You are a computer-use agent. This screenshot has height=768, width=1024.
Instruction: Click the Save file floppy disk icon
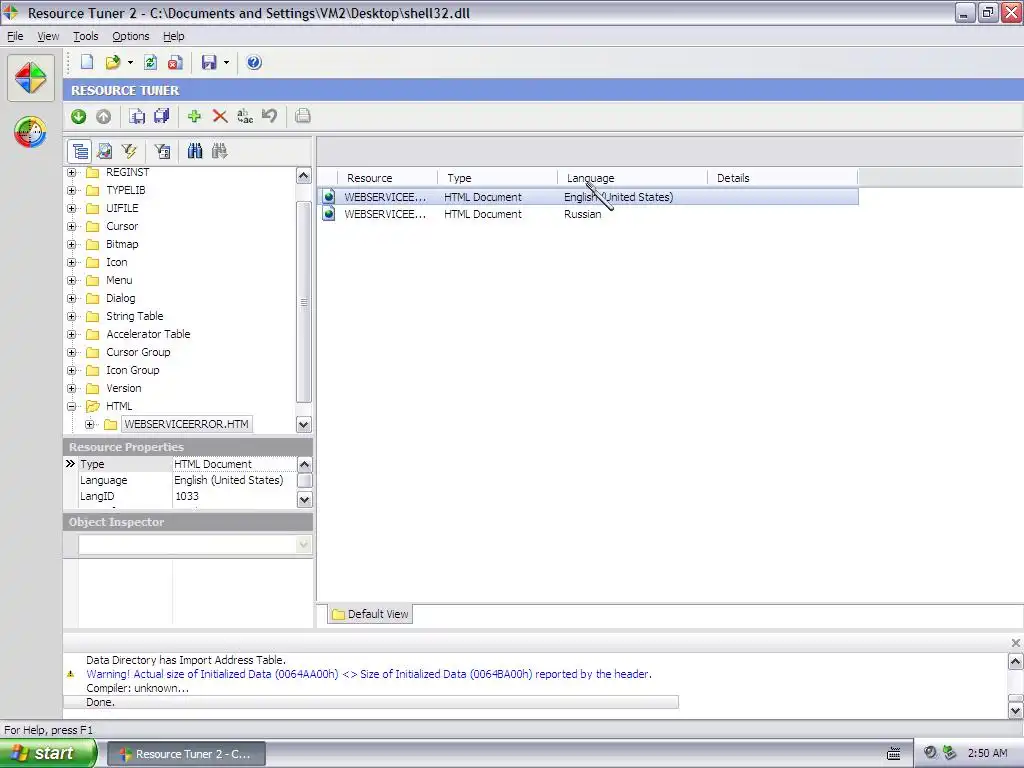tap(209, 63)
